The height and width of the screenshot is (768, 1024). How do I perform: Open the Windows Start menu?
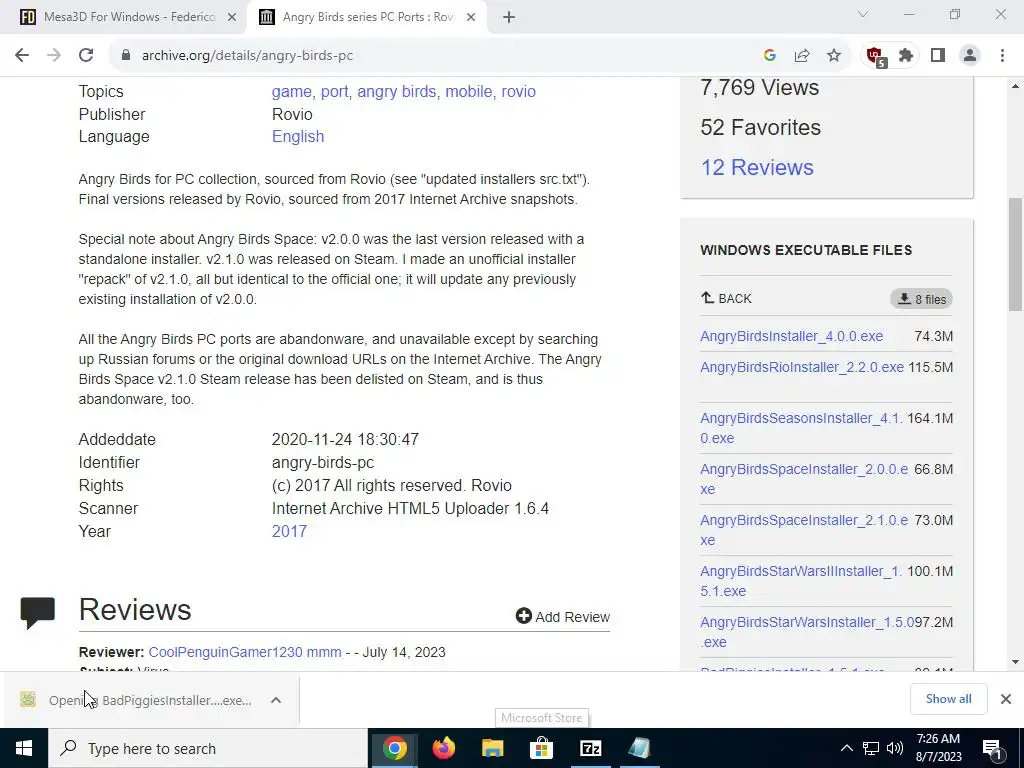tap(24, 748)
